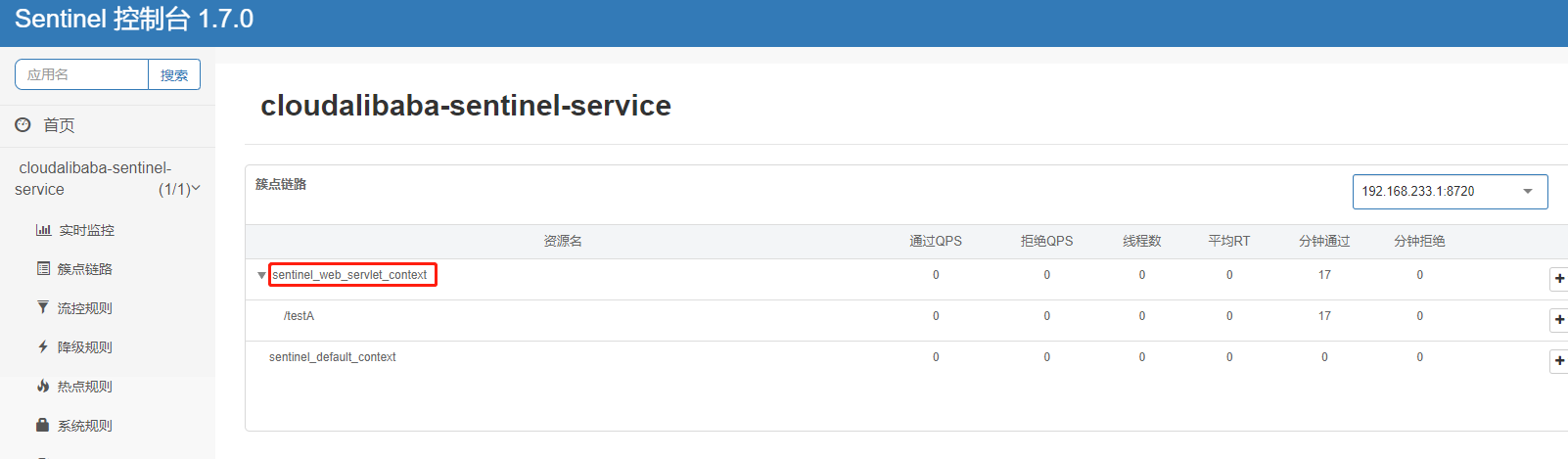The image size is (1568, 459).
Task: Click the sentinel_web_servlet_context resource name
Action: (349, 275)
